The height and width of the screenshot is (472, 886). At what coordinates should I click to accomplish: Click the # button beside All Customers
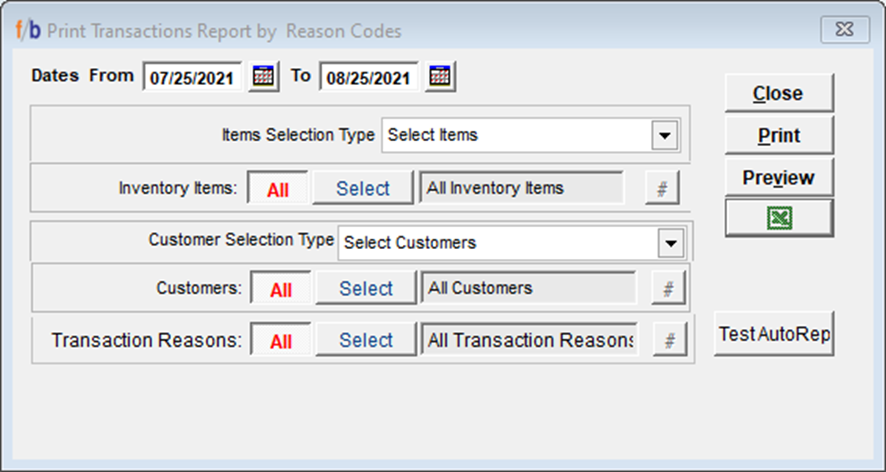[x=668, y=289]
